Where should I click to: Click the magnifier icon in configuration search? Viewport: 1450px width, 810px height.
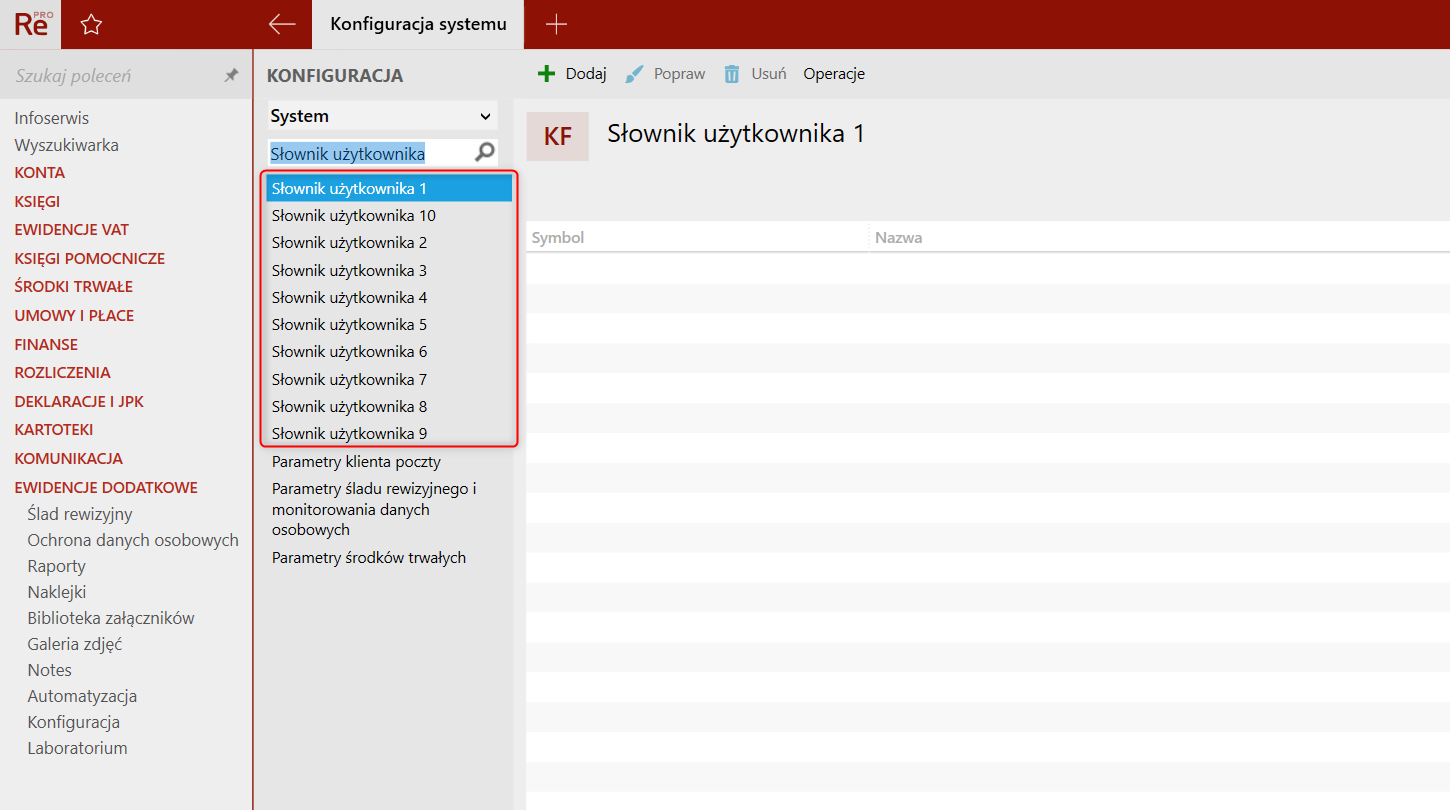point(484,153)
